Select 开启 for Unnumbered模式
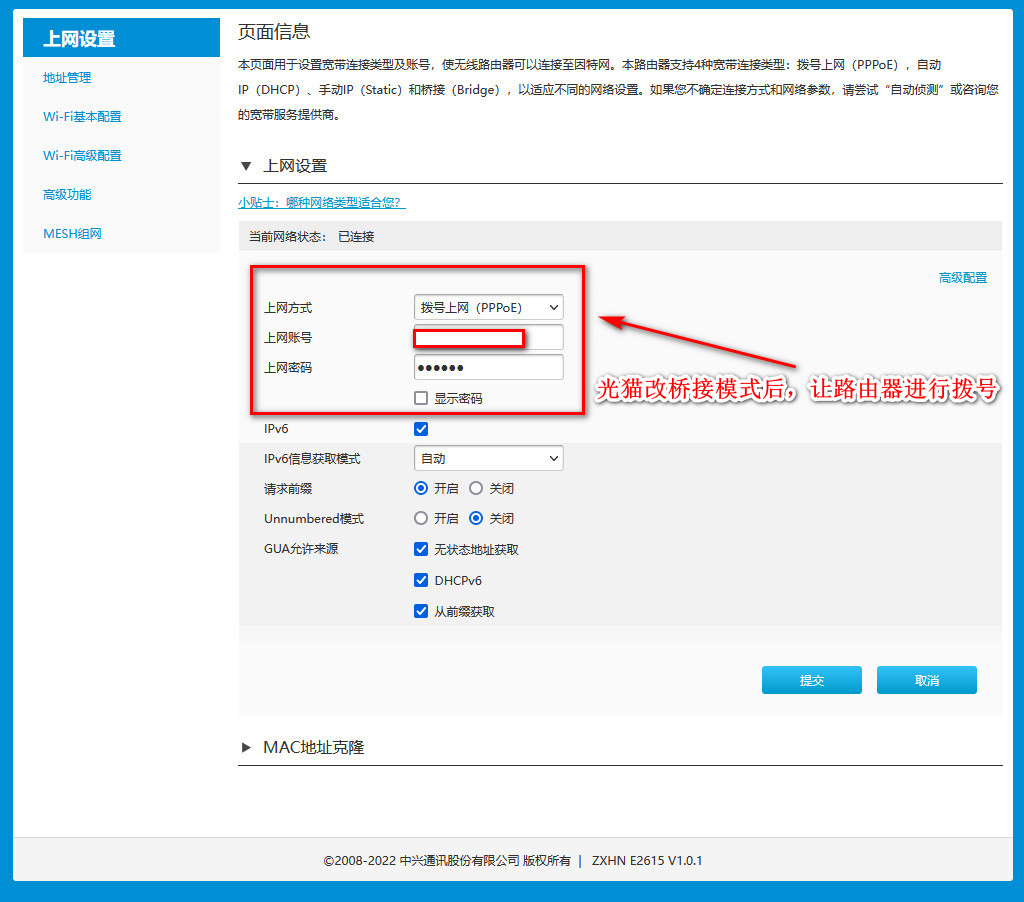Viewport: 1024px width, 902px height. tap(421, 519)
